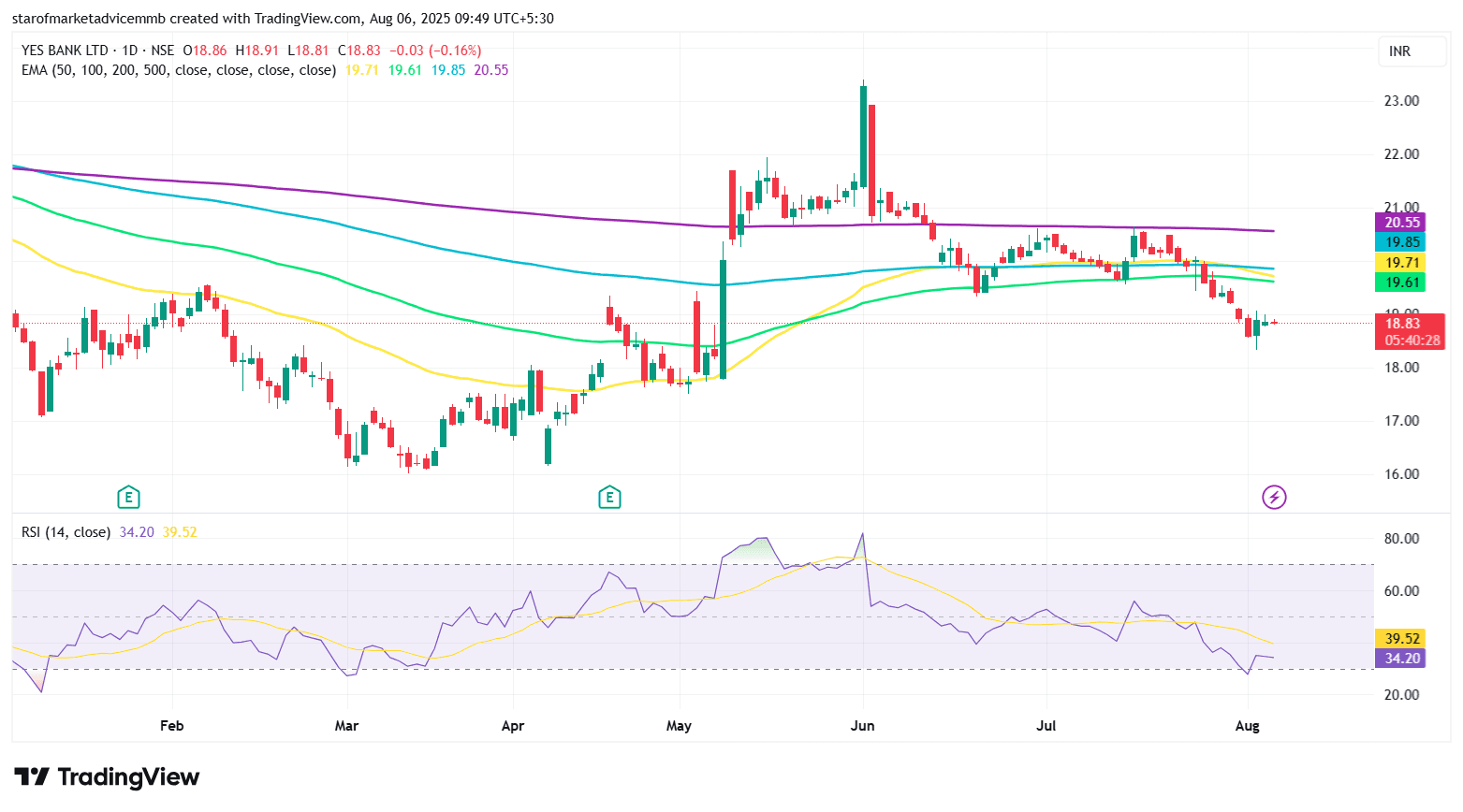Screen dimensions: 1463x812
Task: Open the TradingView logo link
Action: [107, 777]
